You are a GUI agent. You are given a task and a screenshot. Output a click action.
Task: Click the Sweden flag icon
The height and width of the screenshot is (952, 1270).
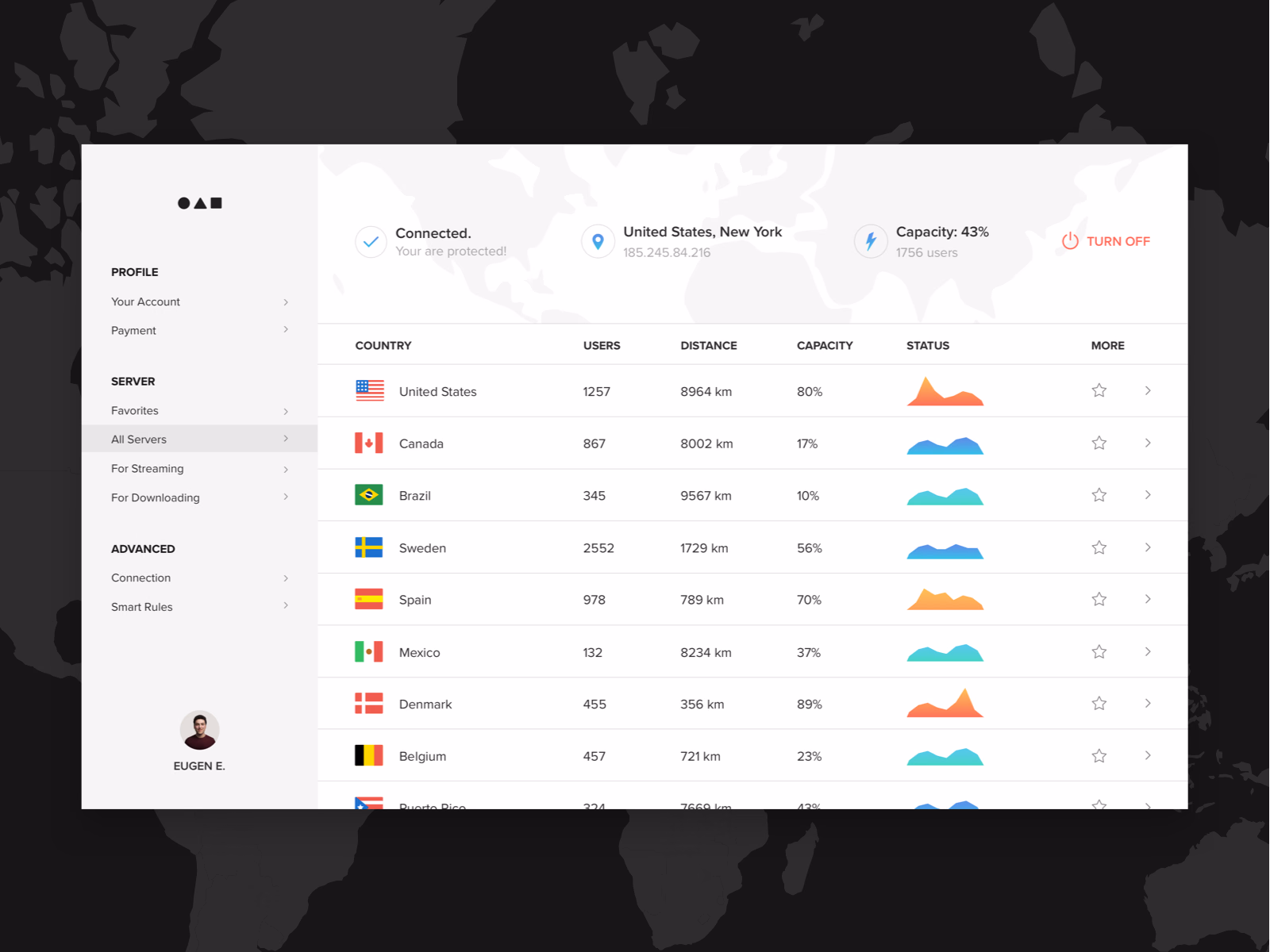pyautogui.click(x=369, y=547)
